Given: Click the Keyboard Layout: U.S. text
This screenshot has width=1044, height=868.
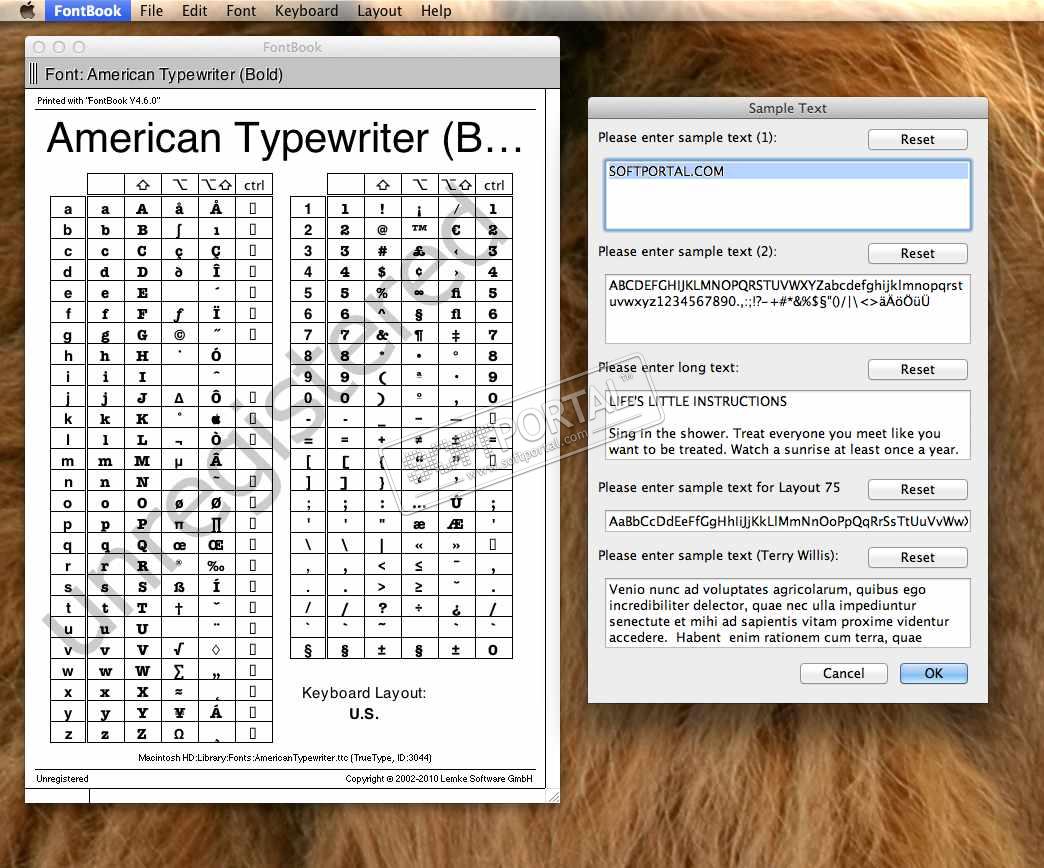Looking at the screenshot, I should coord(364,703).
